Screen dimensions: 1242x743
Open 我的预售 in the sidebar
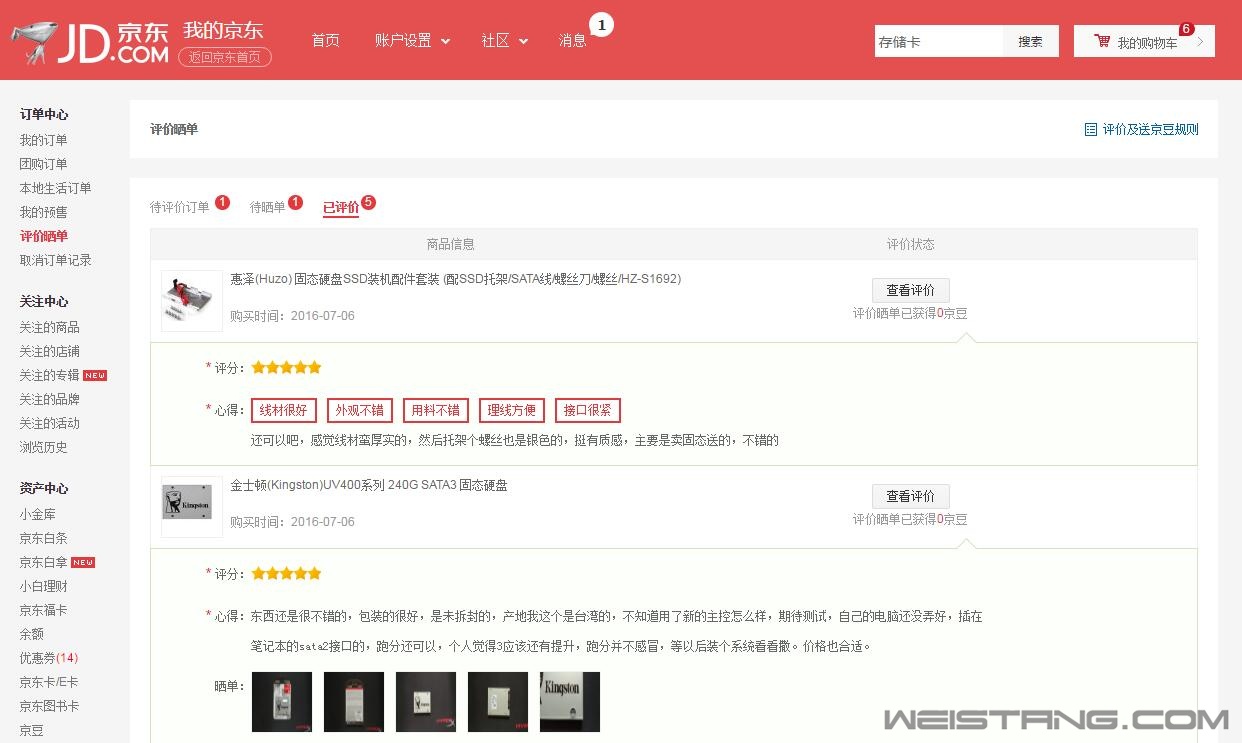click(44, 212)
